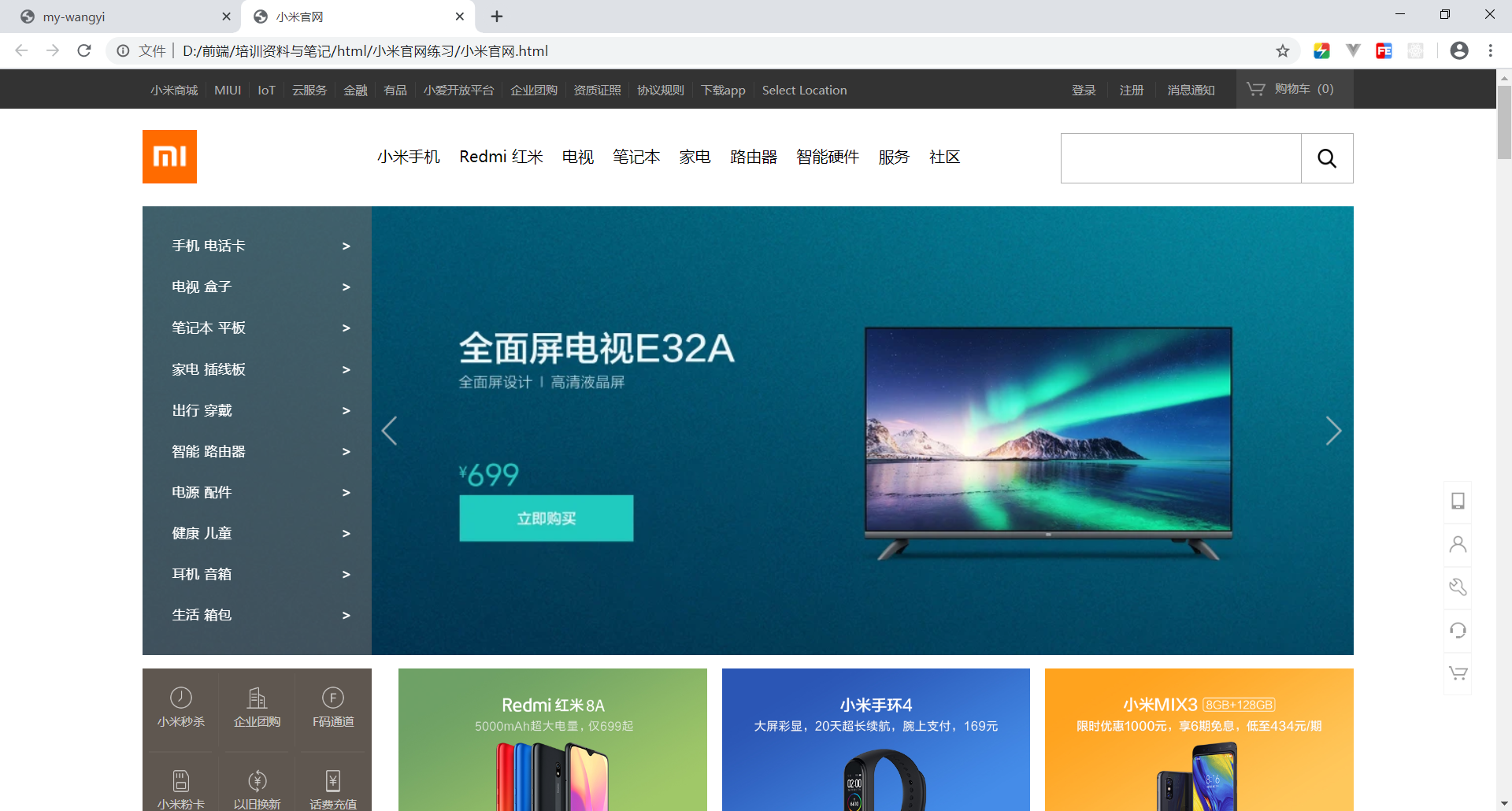
Task: Click the headset support icon in right sidebar
Action: pyautogui.click(x=1458, y=630)
